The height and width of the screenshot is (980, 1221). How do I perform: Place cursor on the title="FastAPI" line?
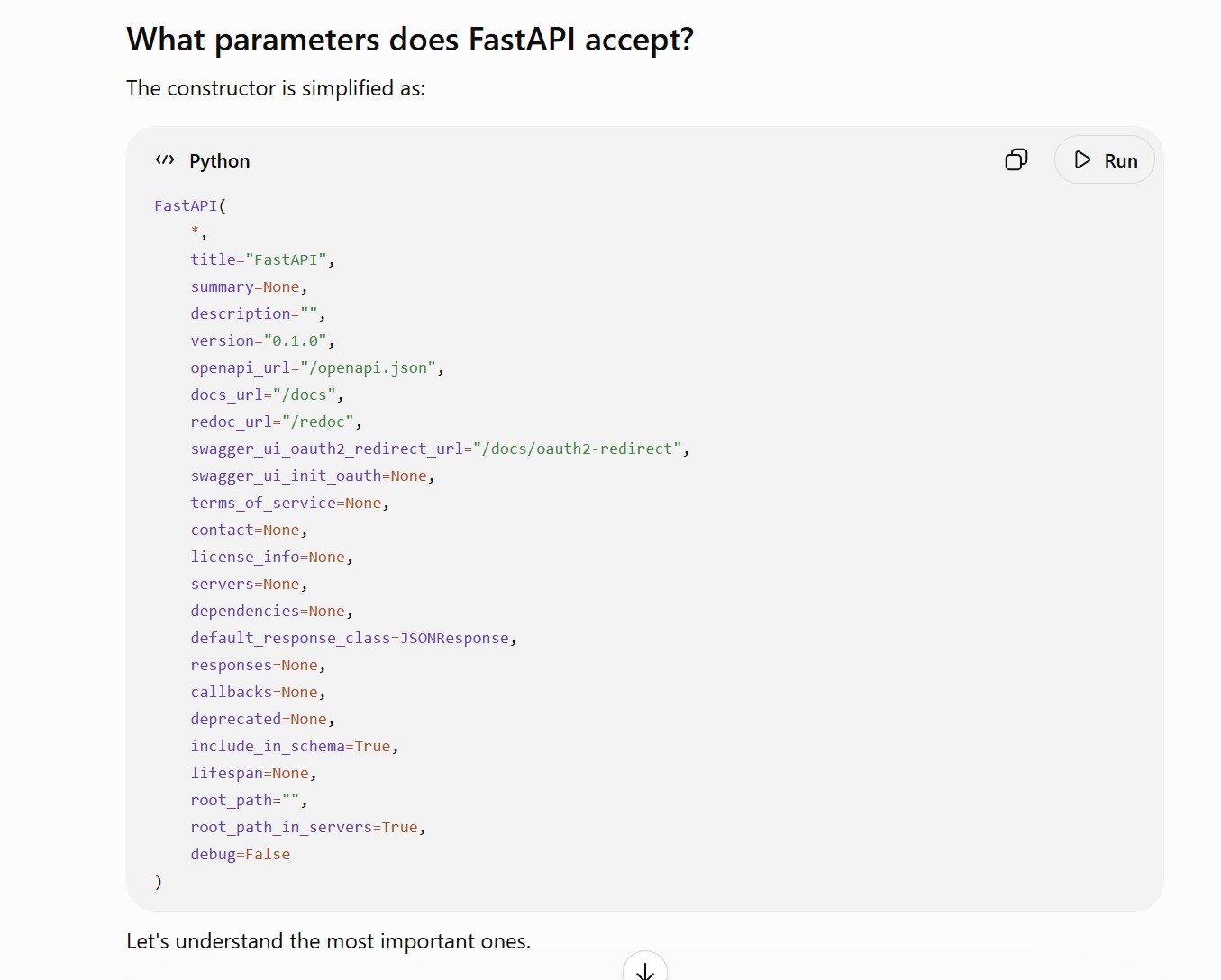262,259
